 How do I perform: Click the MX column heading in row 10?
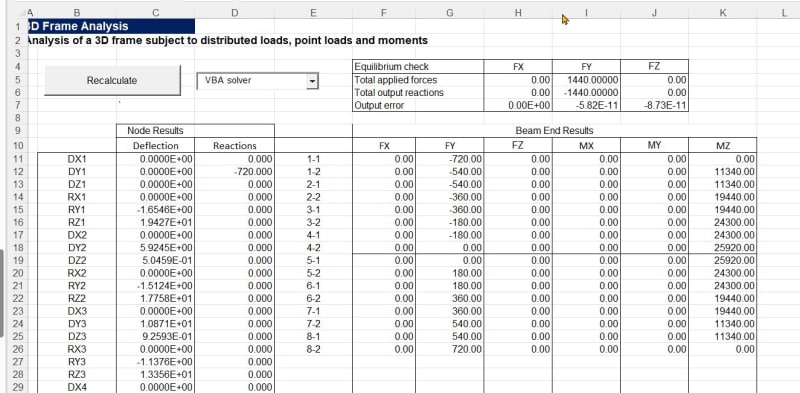[x=586, y=146]
